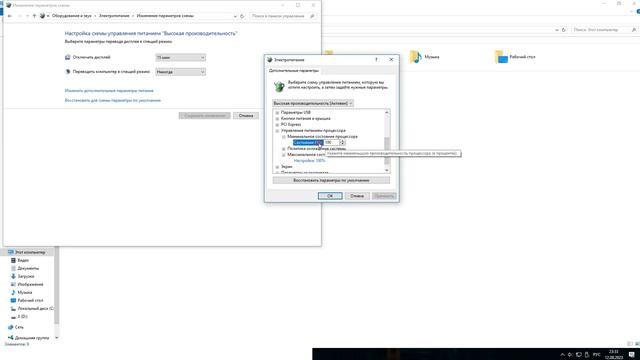Open the sleep mode time dropdown
Screen dimensions: 640x360
(x=180, y=72)
